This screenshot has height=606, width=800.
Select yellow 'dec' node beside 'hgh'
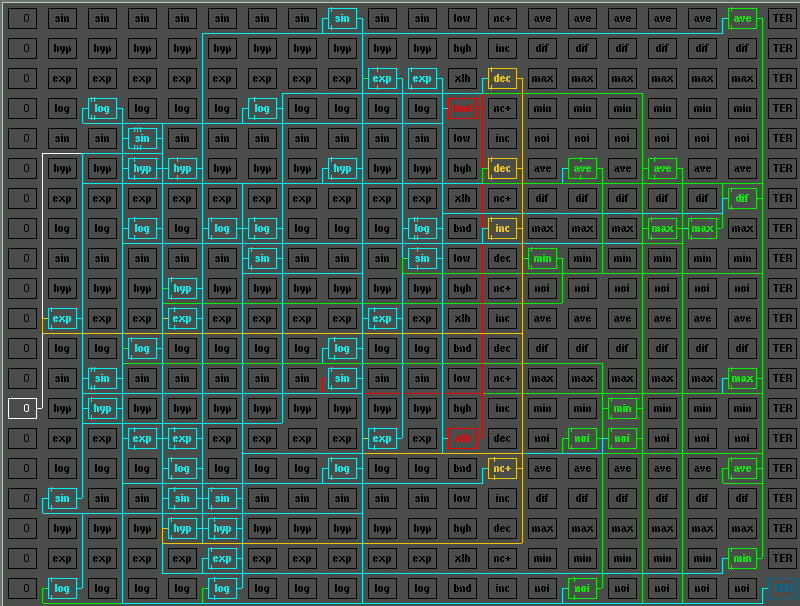(503, 168)
